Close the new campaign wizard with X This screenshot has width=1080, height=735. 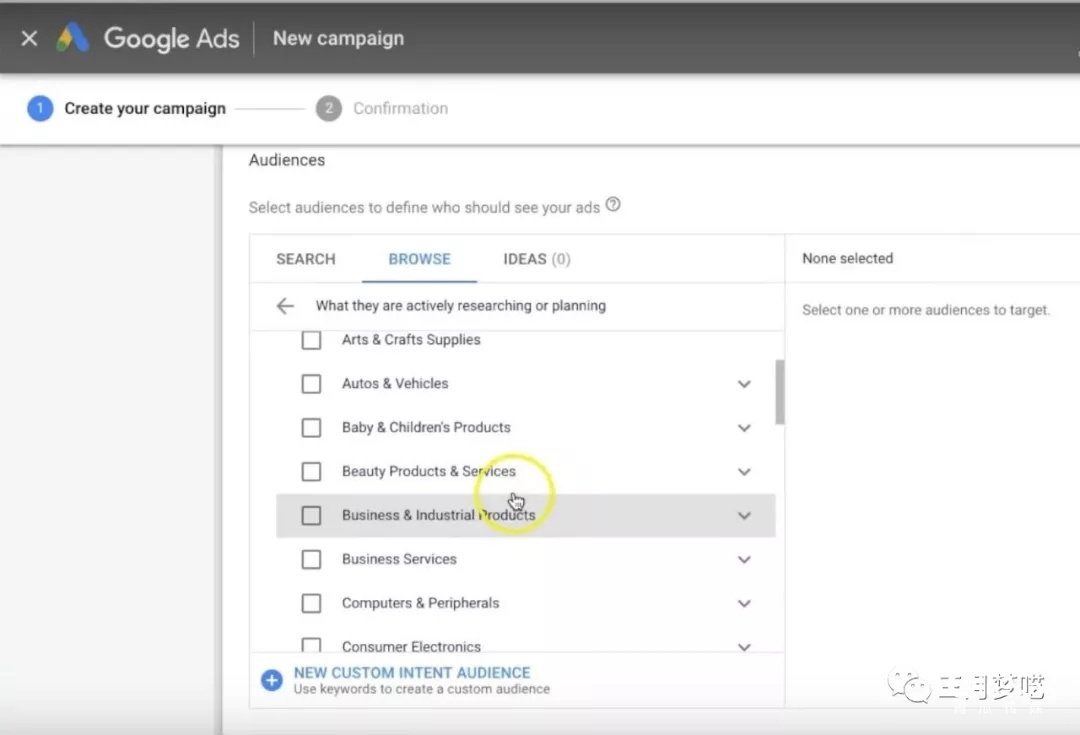[29, 38]
